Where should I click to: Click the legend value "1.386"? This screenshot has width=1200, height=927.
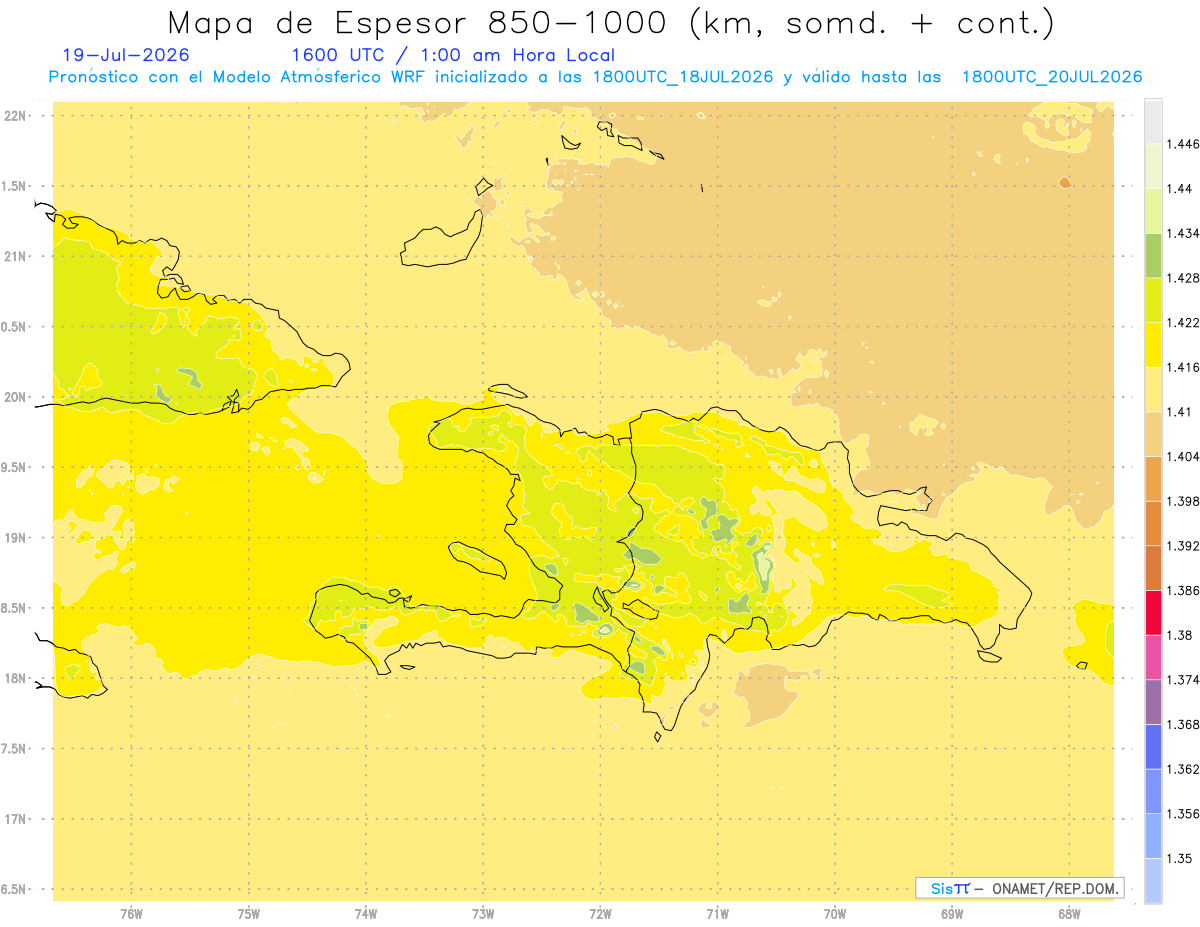1183,591
